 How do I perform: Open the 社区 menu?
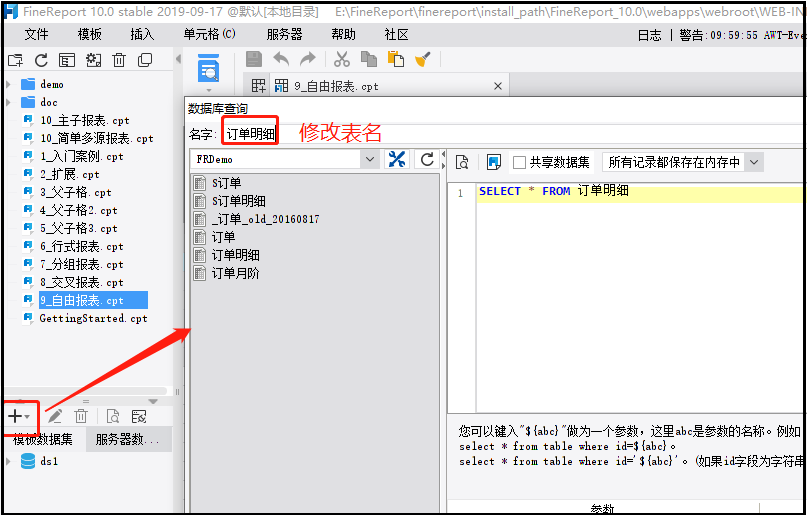pyautogui.click(x=396, y=34)
